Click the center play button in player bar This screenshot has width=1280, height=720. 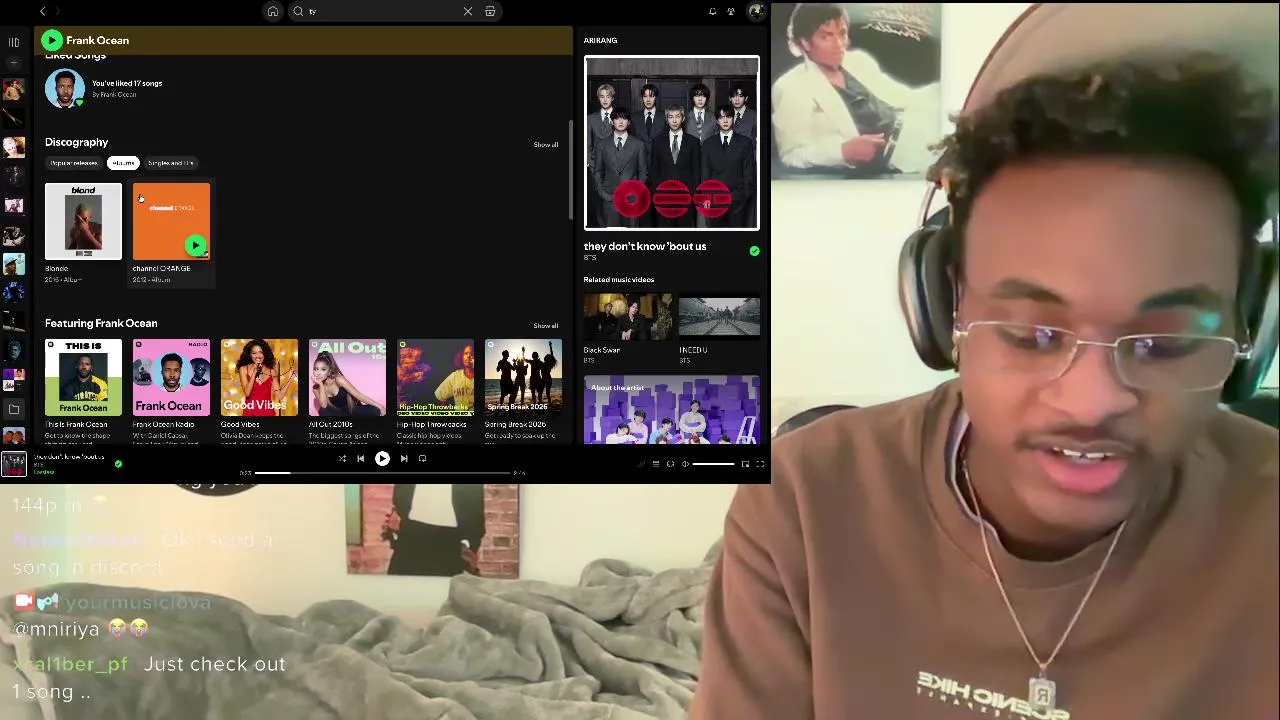[382, 458]
